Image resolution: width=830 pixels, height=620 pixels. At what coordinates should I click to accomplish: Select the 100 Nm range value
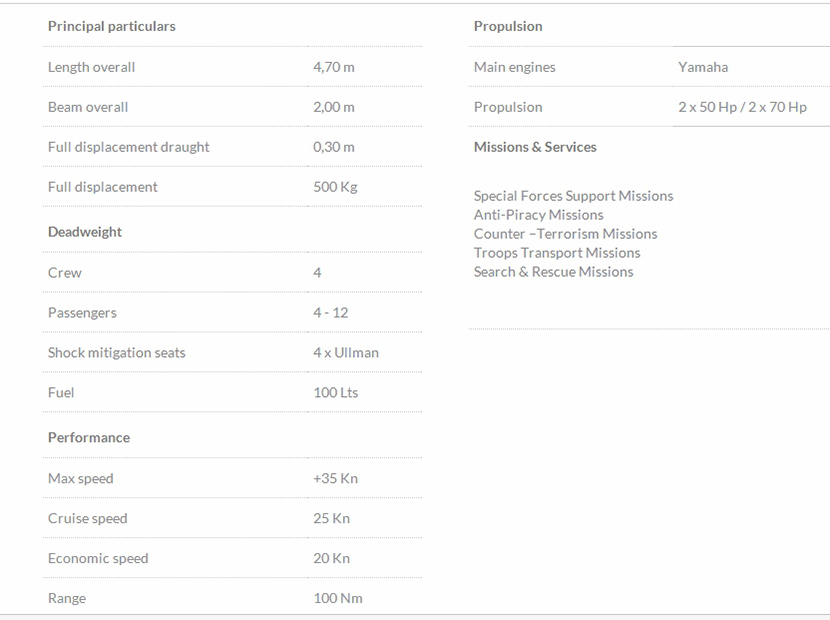pyautogui.click(x=338, y=599)
